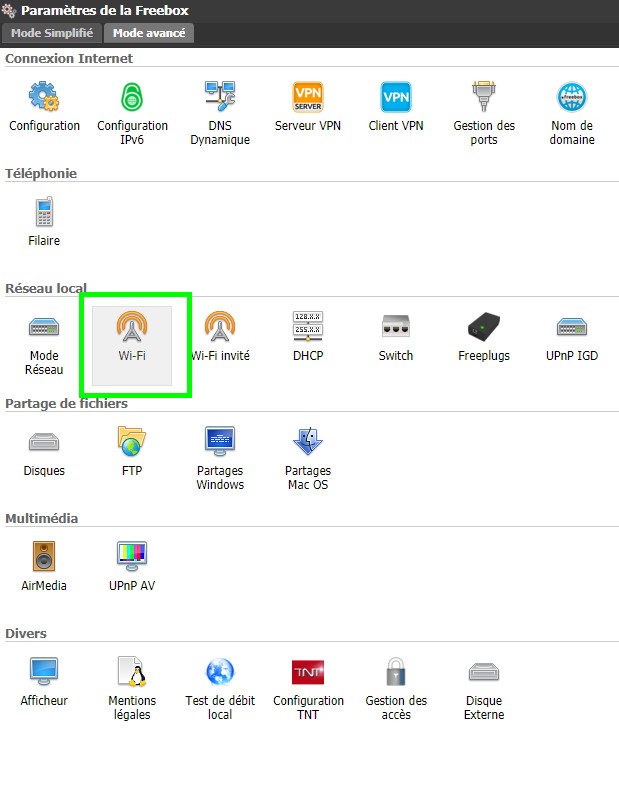The image size is (619, 796).
Task: Open Serveur VPN settings
Action: (308, 106)
